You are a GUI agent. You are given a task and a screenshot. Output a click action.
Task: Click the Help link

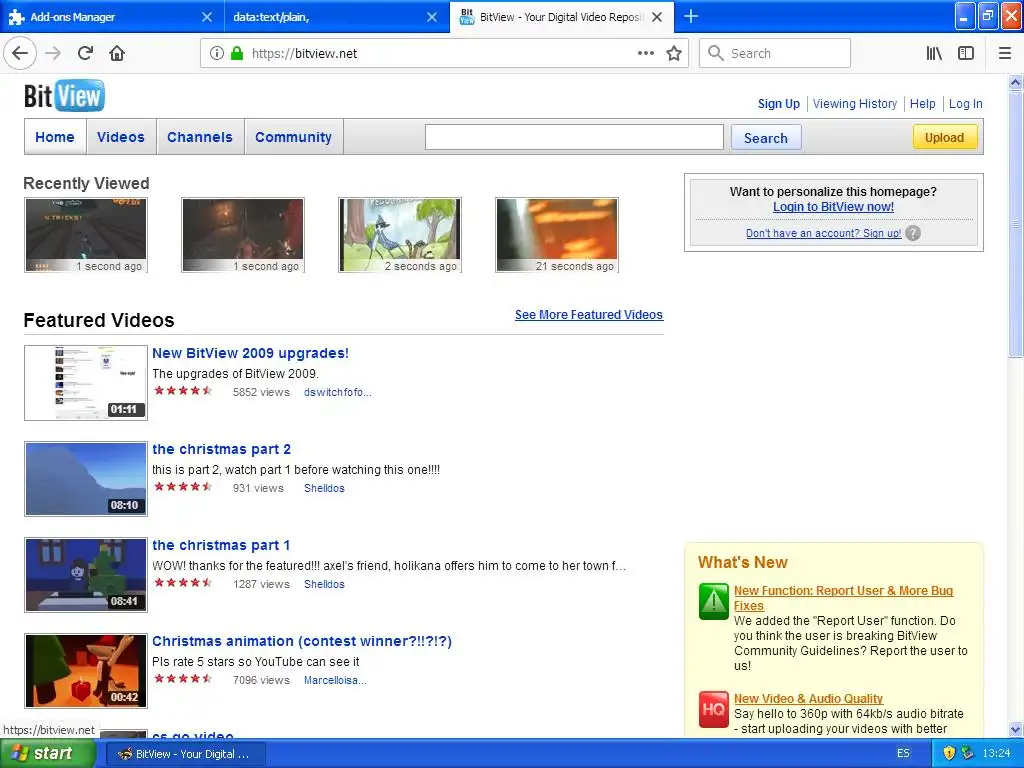click(x=922, y=104)
